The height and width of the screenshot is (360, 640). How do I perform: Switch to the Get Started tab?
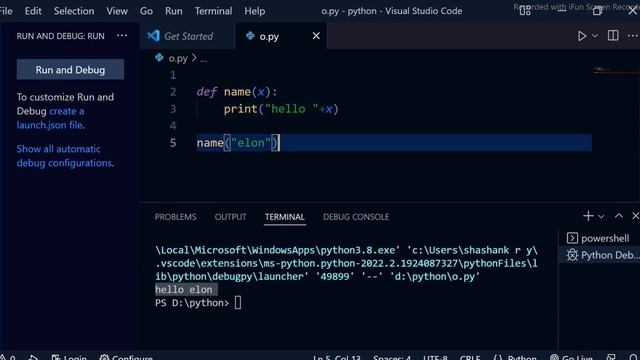[x=187, y=36]
